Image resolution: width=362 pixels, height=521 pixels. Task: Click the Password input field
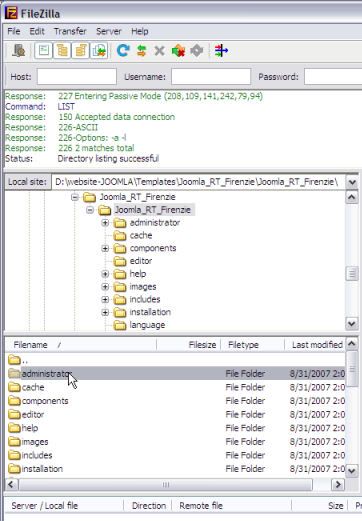tap(333, 77)
